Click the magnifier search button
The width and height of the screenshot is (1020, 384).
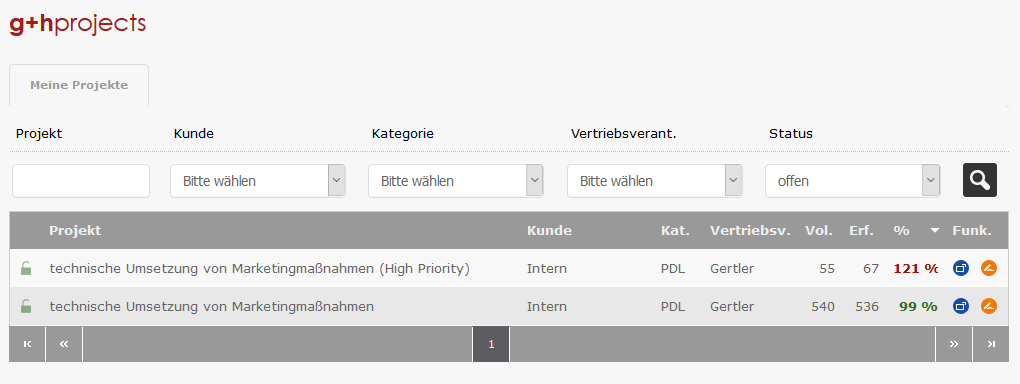(x=980, y=180)
